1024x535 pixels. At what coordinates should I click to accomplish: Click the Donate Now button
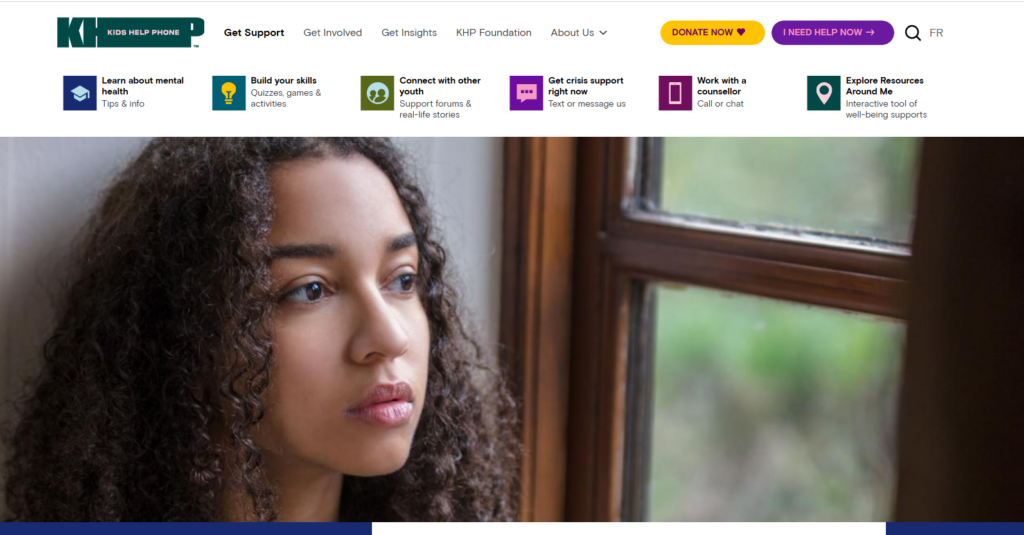(x=712, y=33)
